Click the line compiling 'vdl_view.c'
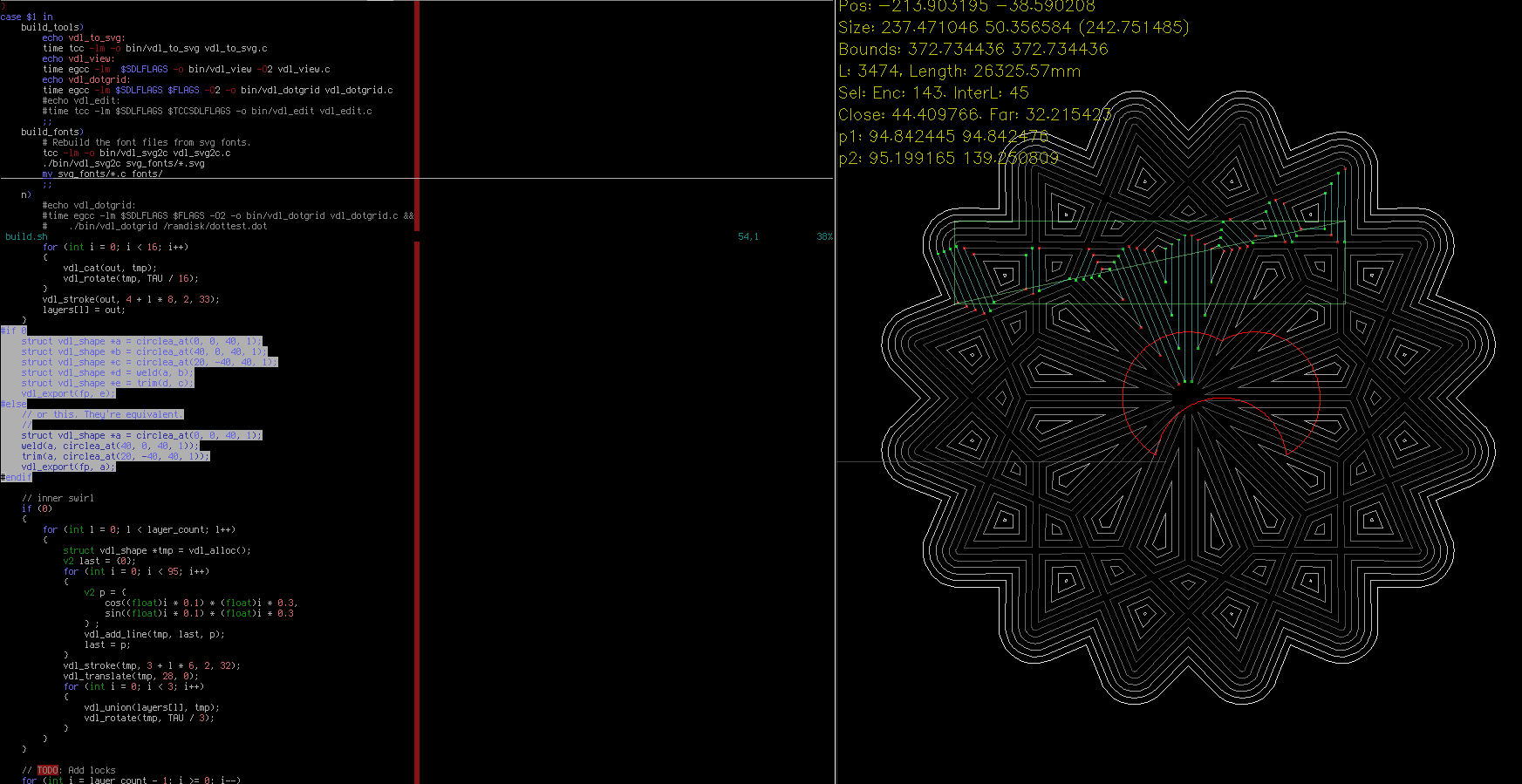 pos(187,69)
